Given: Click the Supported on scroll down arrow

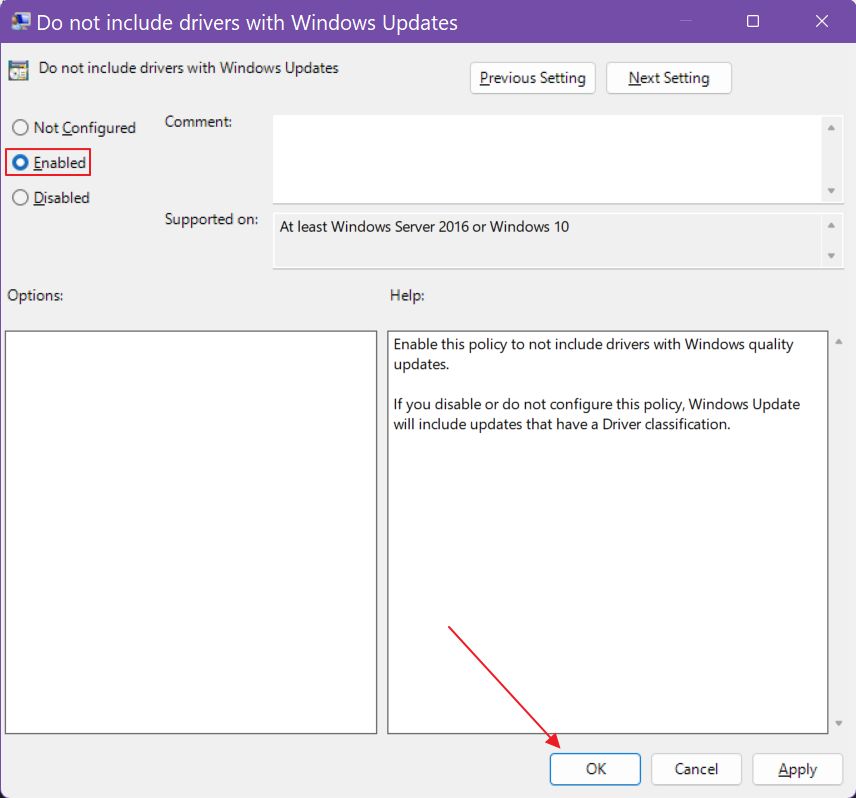Looking at the screenshot, I should 831,255.
